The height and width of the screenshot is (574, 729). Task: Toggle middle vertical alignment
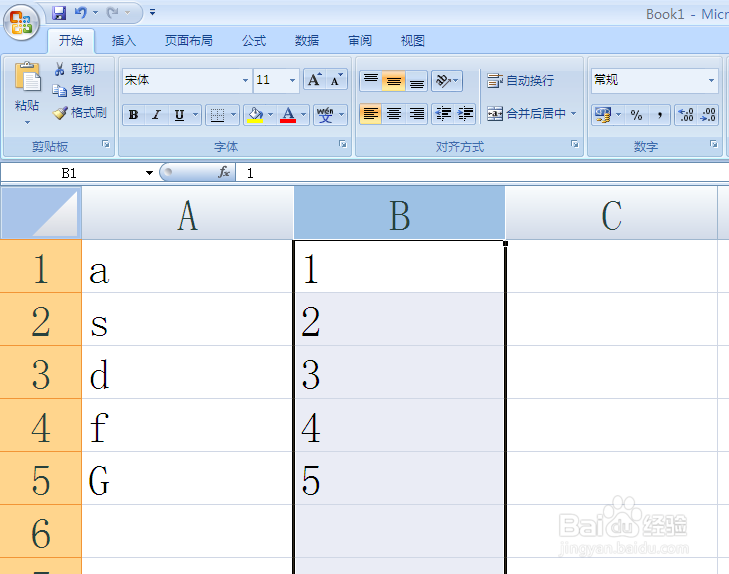point(393,80)
